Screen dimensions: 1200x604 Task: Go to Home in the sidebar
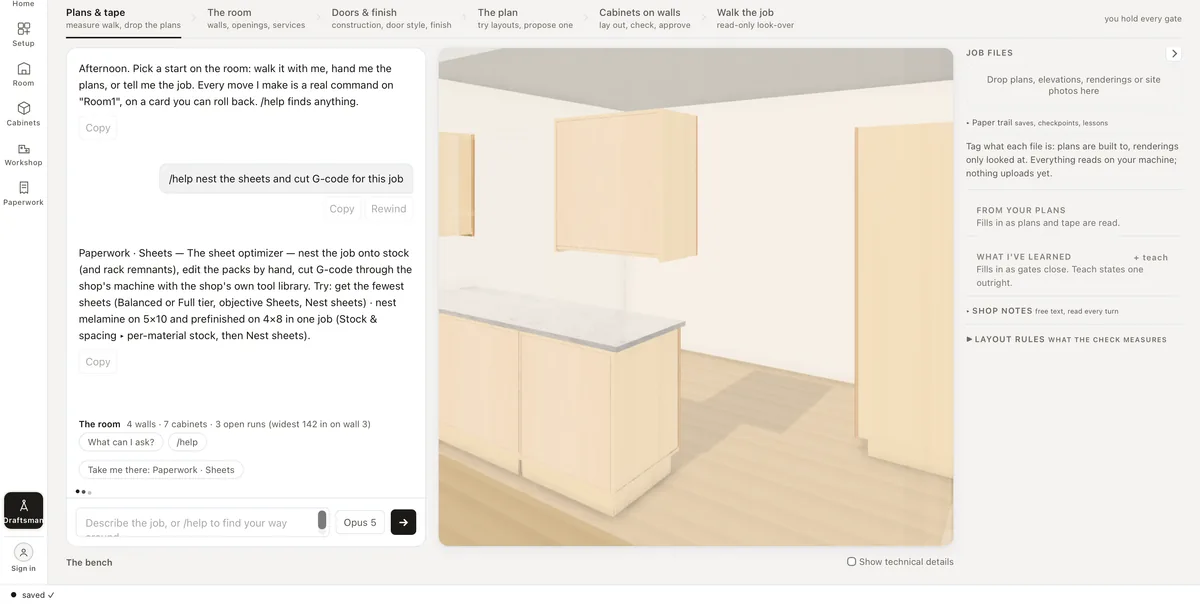23,4
